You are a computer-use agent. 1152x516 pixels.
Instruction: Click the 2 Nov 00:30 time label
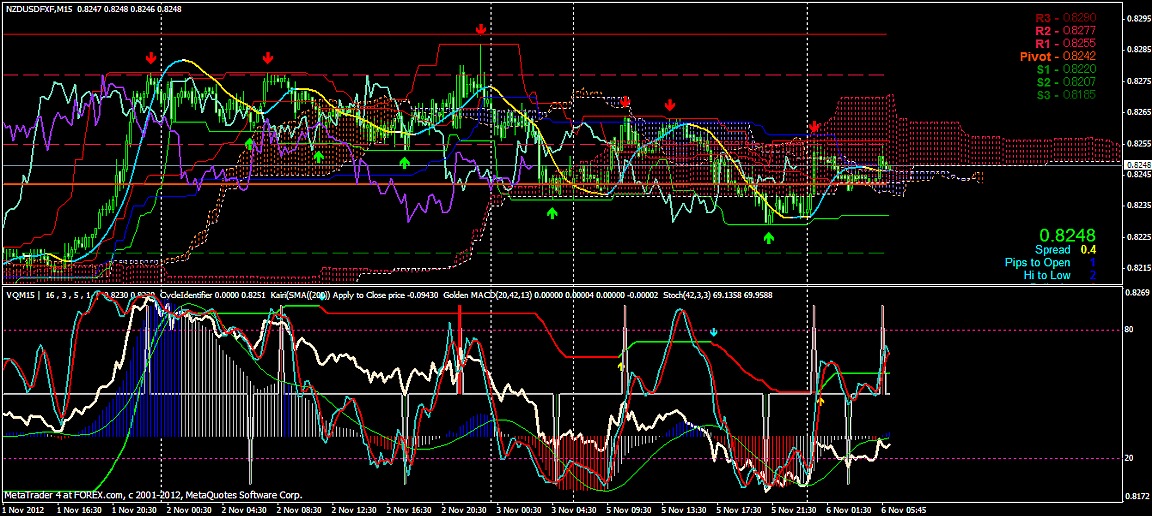[x=190, y=509]
